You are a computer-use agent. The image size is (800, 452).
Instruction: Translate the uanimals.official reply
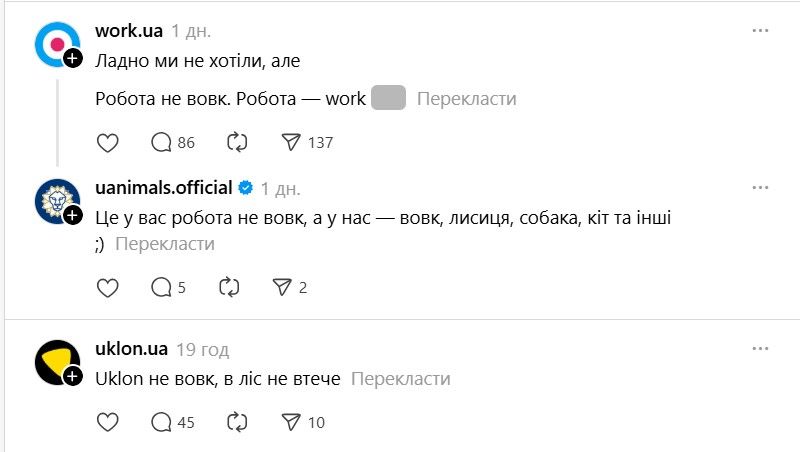click(x=165, y=243)
